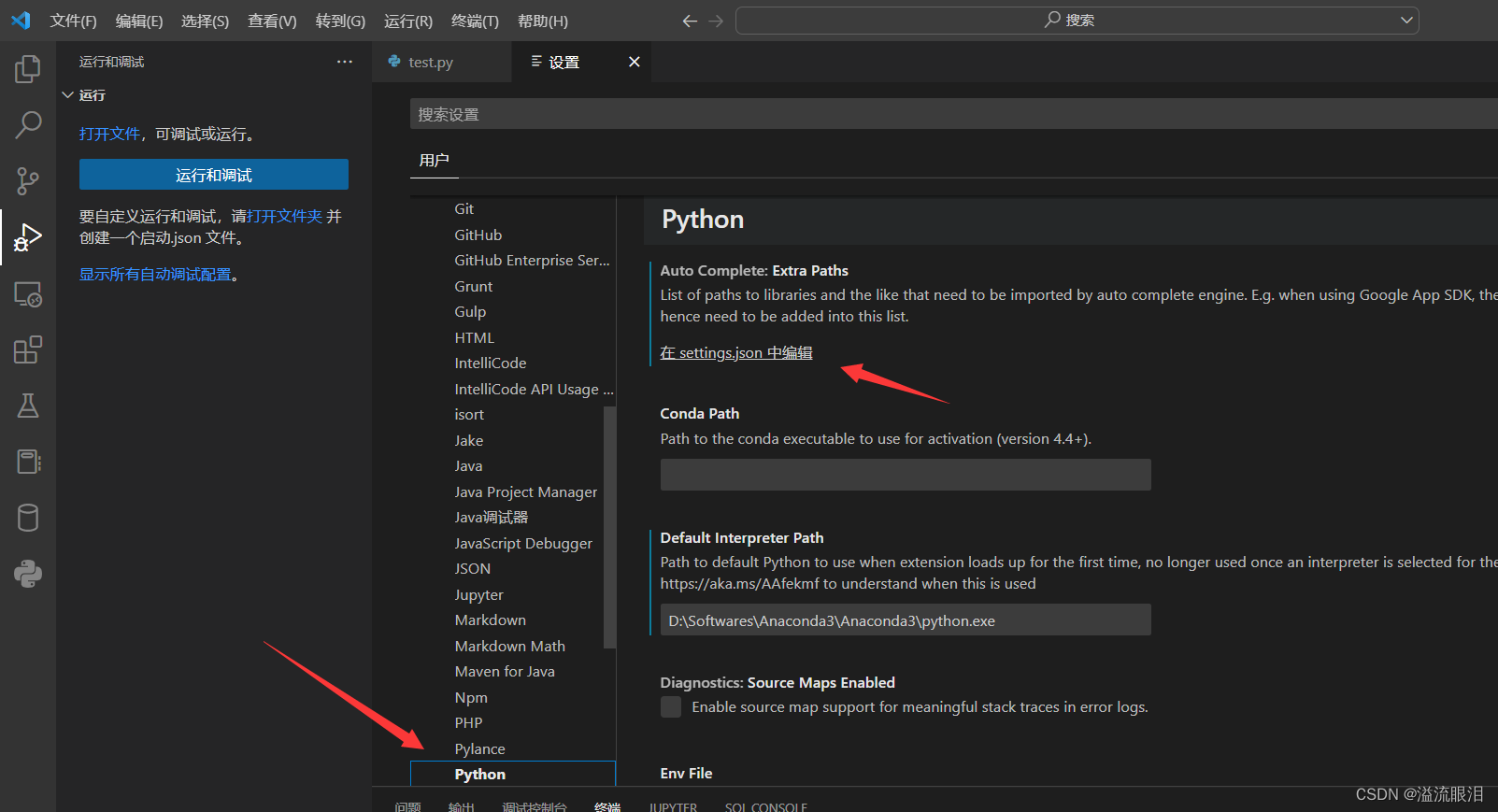
Task: Go back with the left arrow
Action: pos(690,21)
